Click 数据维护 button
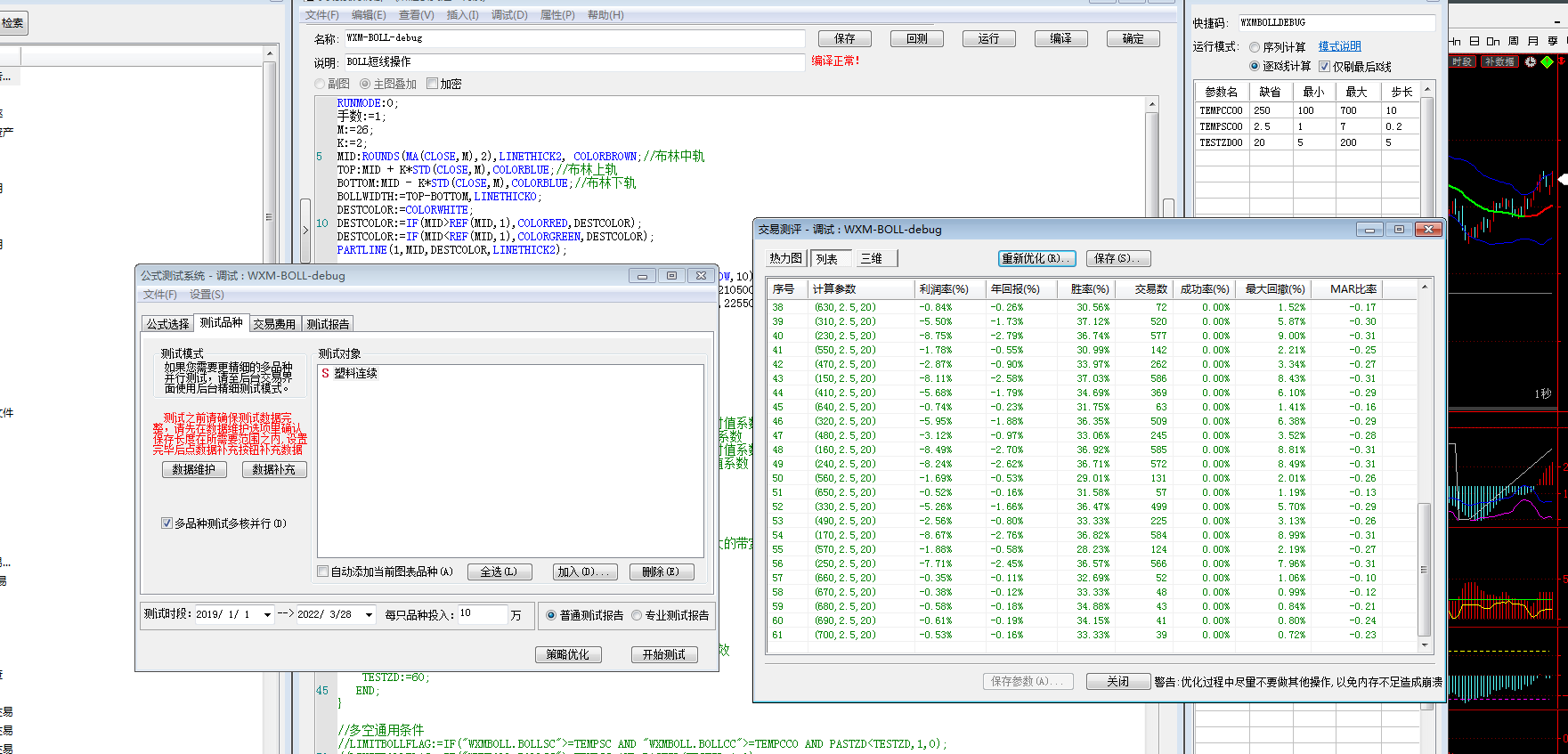 pyautogui.click(x=194, y=469)
